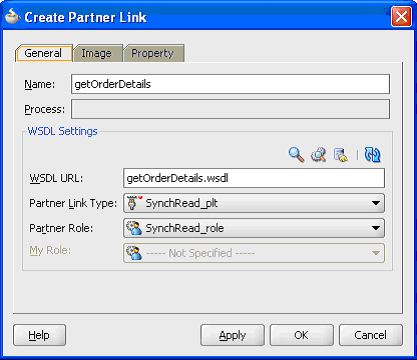Click the Name field with getOrderDetails
The image size is (417, 360).
(x=230, y=84)
